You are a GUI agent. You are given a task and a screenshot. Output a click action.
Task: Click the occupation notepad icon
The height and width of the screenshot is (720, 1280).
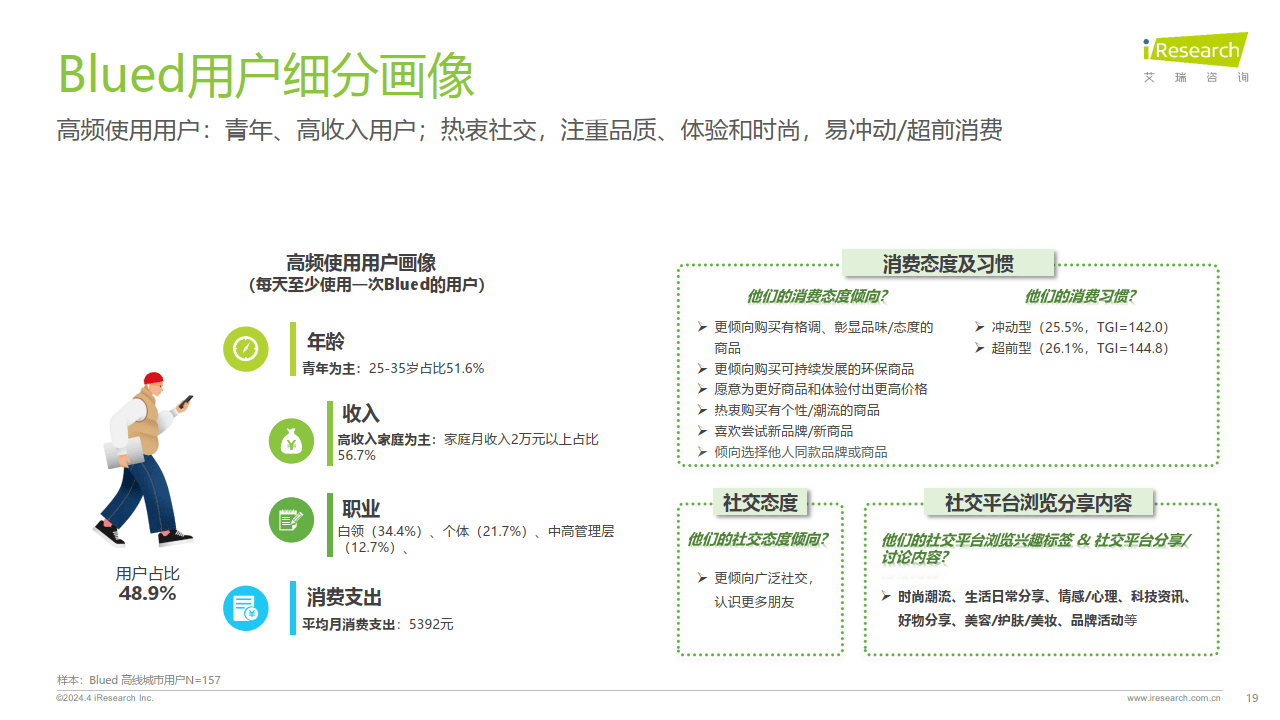pyautogui.click(x=292, y=520)
